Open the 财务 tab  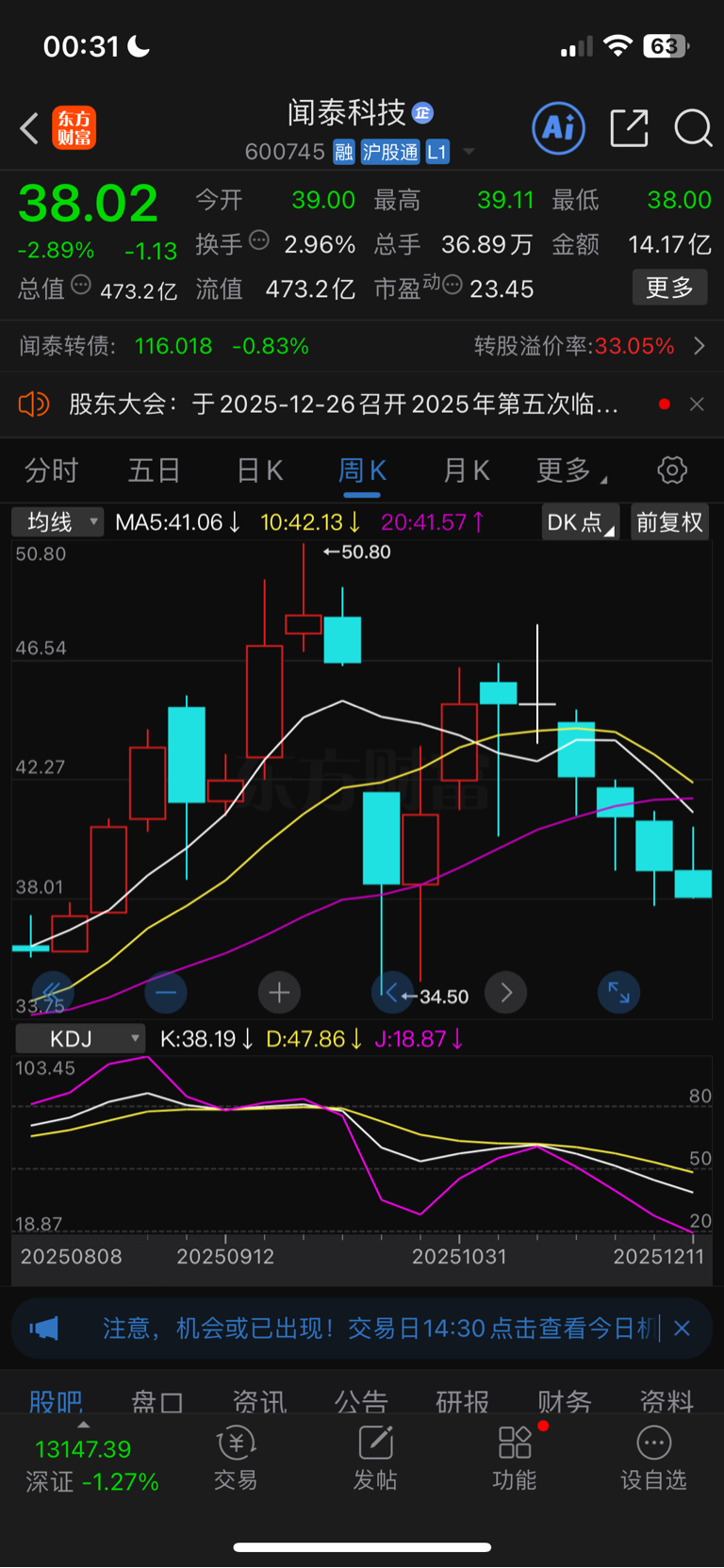point(565,1401)
